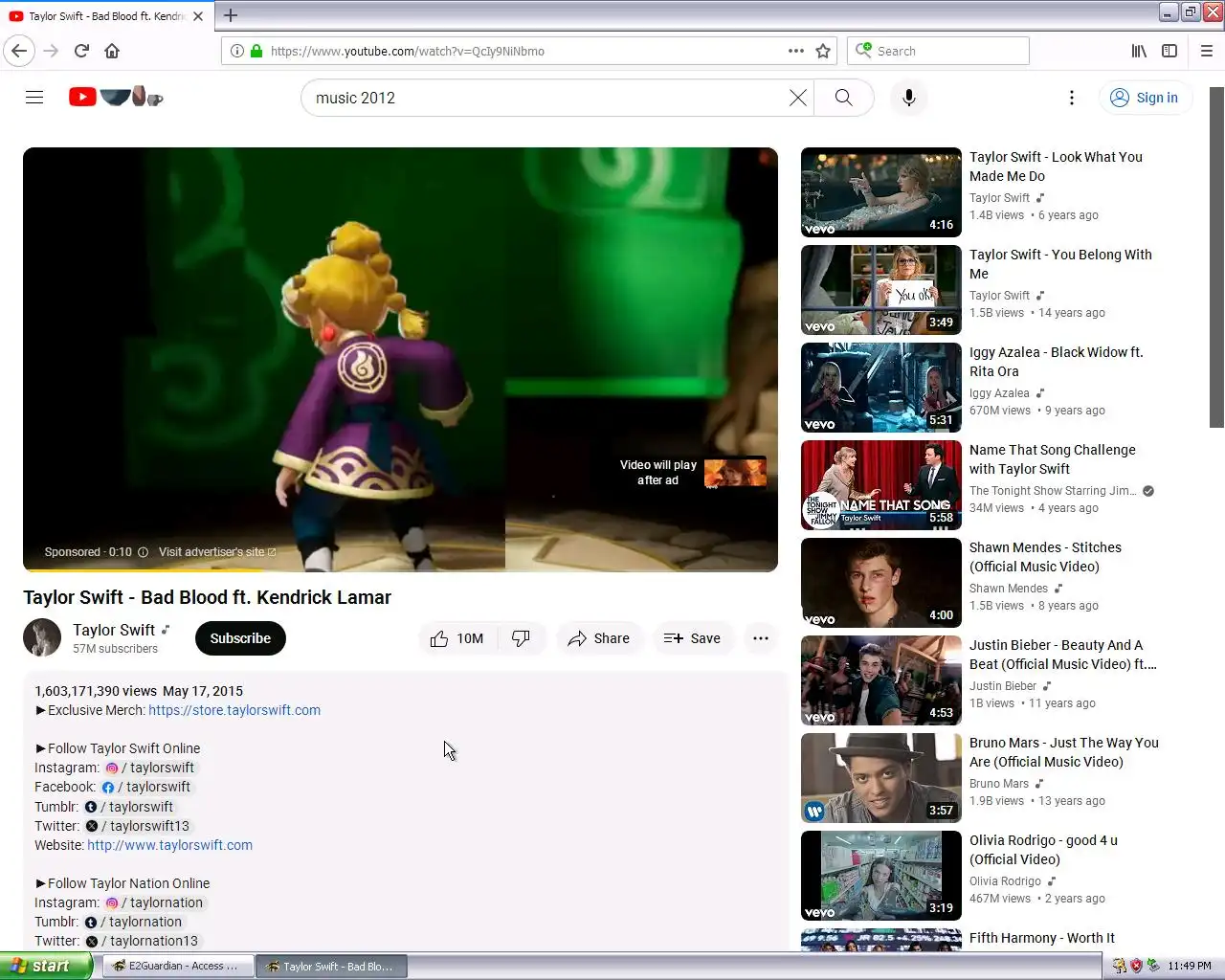Start voice search with microphone icon
This screenshot has height=980, width=1225.
click(909, 98)
